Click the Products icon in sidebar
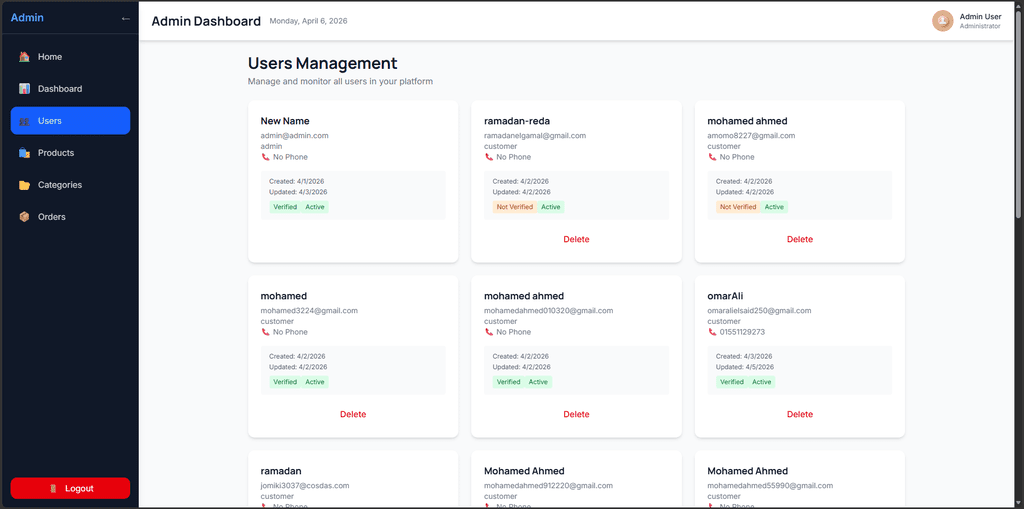1024x509 pixels. tap(24, 153)
